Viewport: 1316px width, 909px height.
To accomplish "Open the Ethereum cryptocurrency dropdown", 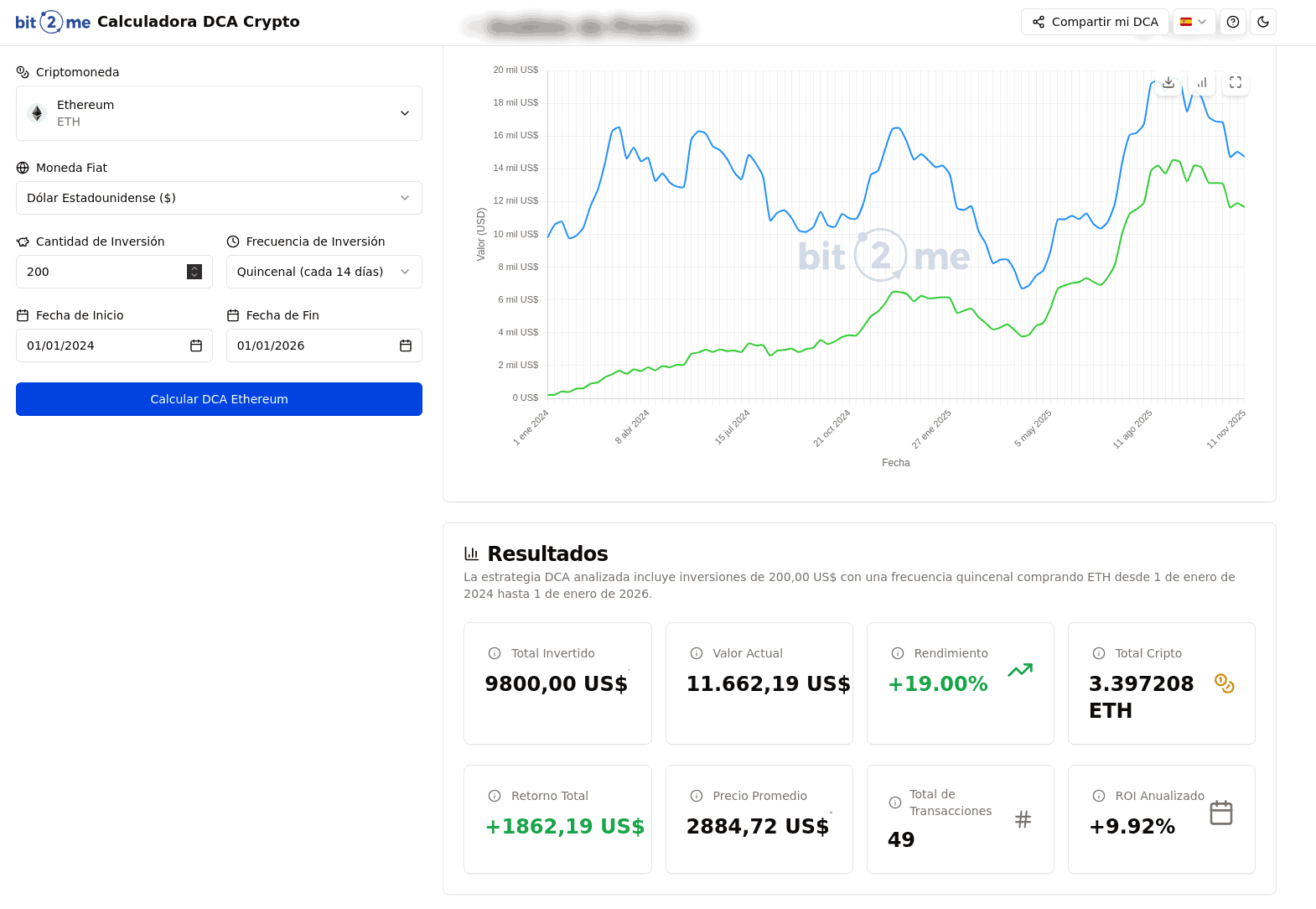I will click(x=219, y=113).
